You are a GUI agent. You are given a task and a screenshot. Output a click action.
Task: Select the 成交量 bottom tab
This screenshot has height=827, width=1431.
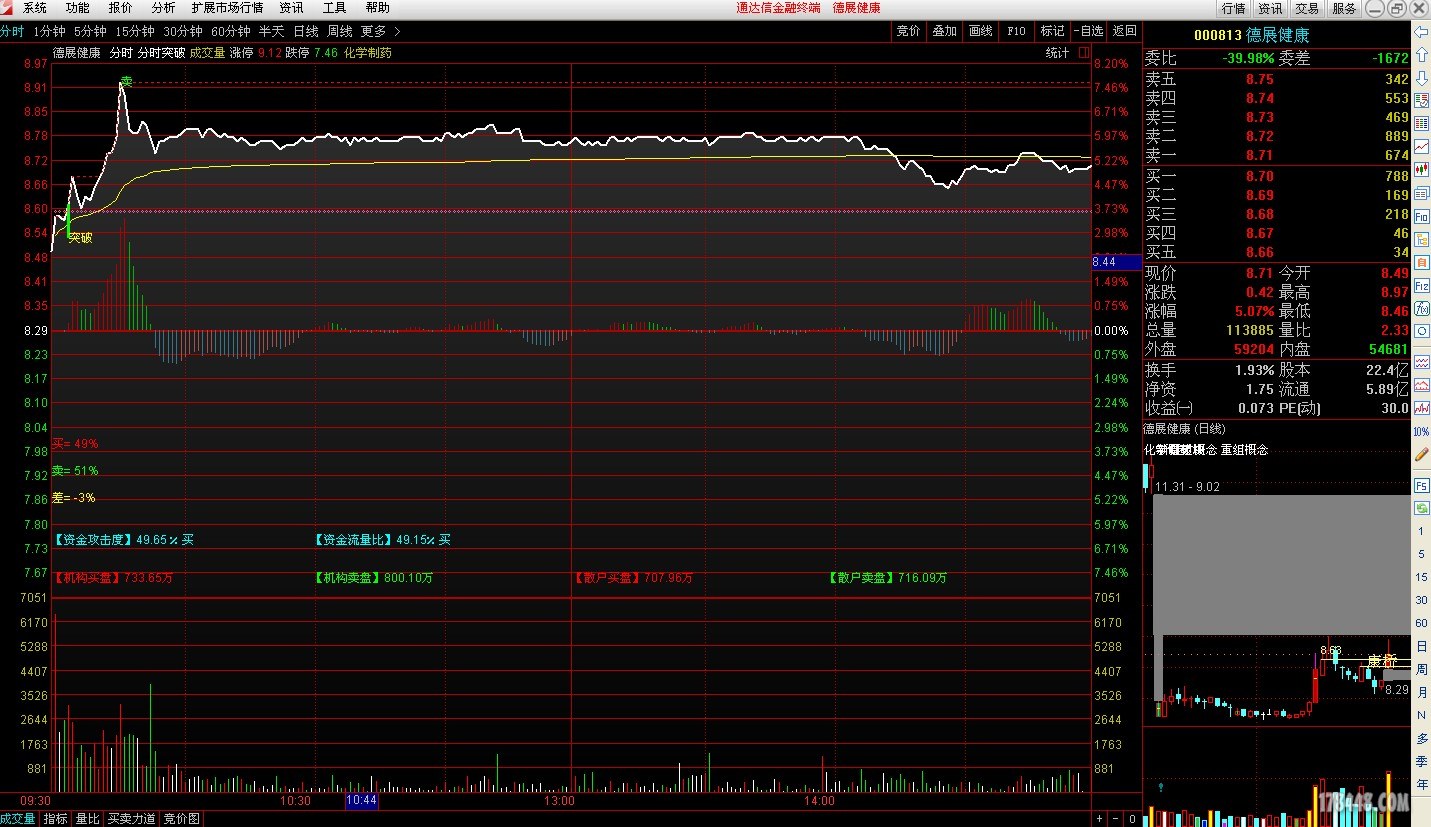click(18, 819)
